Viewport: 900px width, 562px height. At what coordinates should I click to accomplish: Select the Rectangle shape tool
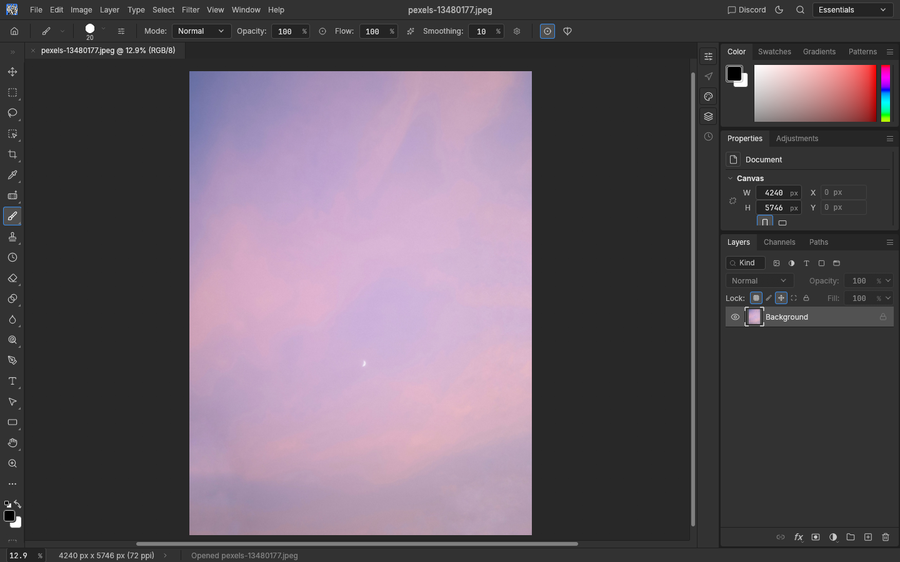(x=12, y=423)
